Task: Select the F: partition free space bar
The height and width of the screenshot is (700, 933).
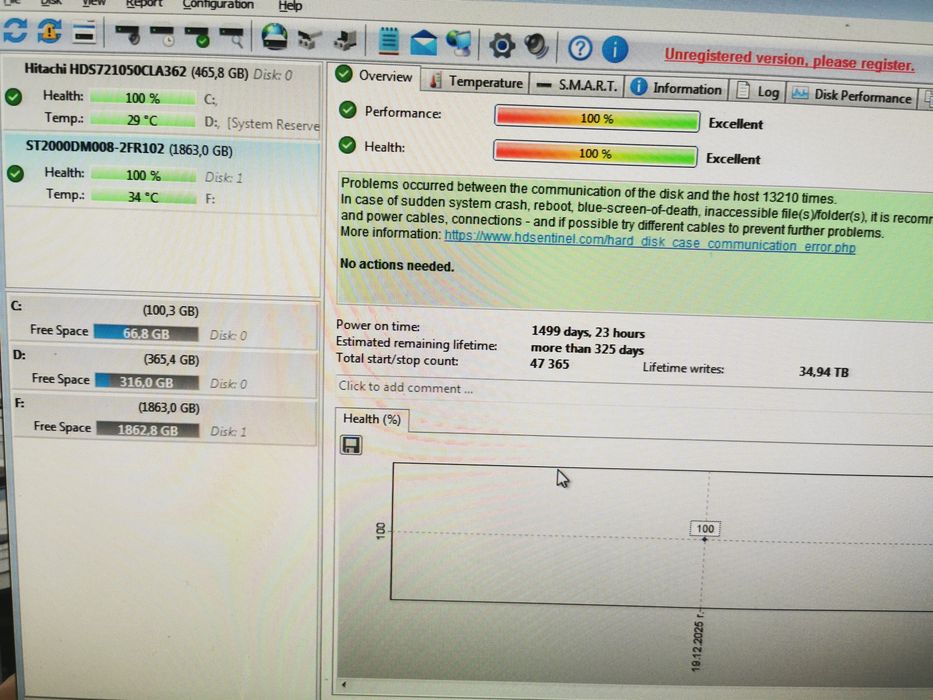Action: [x=148, y=429]
